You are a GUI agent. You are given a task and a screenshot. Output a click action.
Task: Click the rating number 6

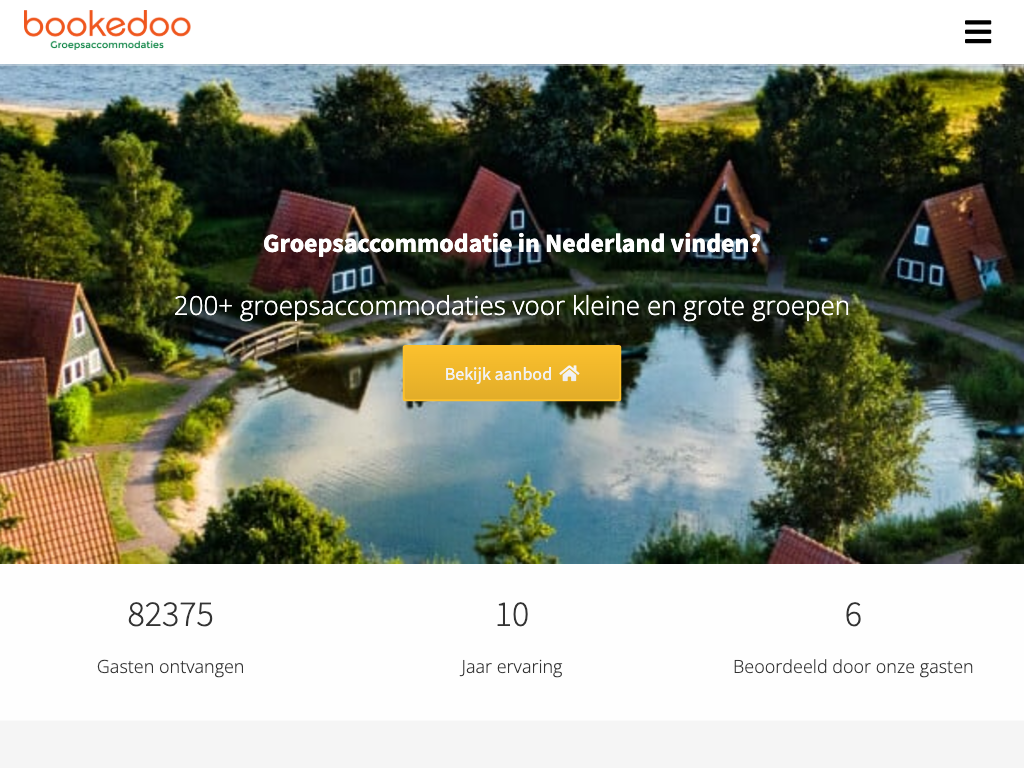[853, 615]
